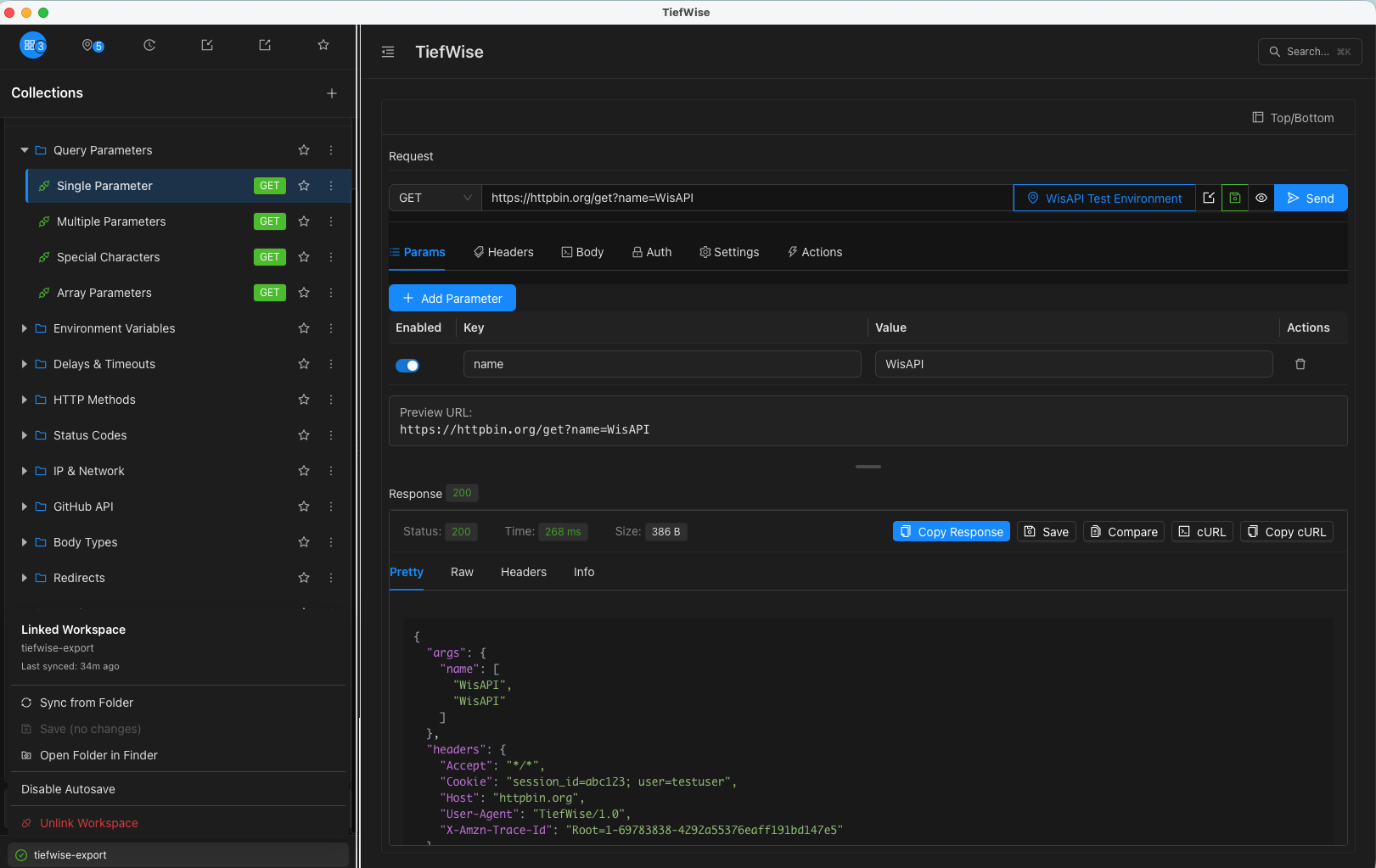Screen dimensions: 1376x868
Task: Open the GET method dropdown
Action: click(x=435, y=198)
